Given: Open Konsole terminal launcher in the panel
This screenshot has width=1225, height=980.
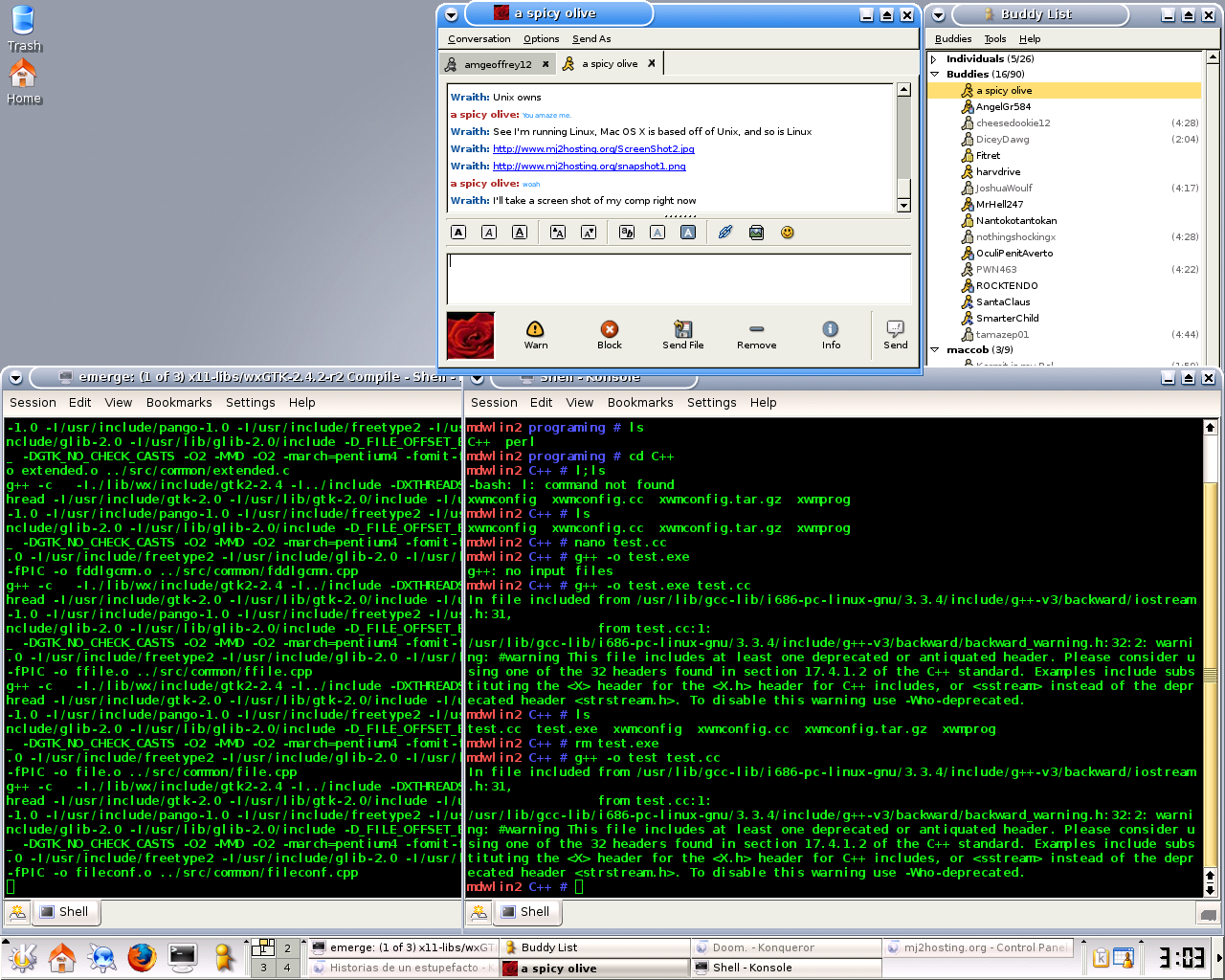Looking at the screenshot, I should pyautogui.click(x=182, y=957).
